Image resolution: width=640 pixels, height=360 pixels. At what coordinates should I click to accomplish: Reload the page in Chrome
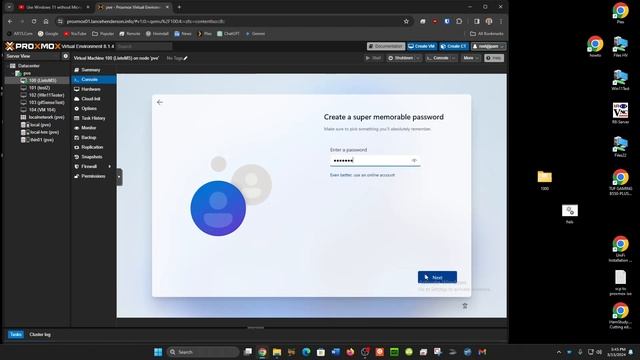pos(34,21)
